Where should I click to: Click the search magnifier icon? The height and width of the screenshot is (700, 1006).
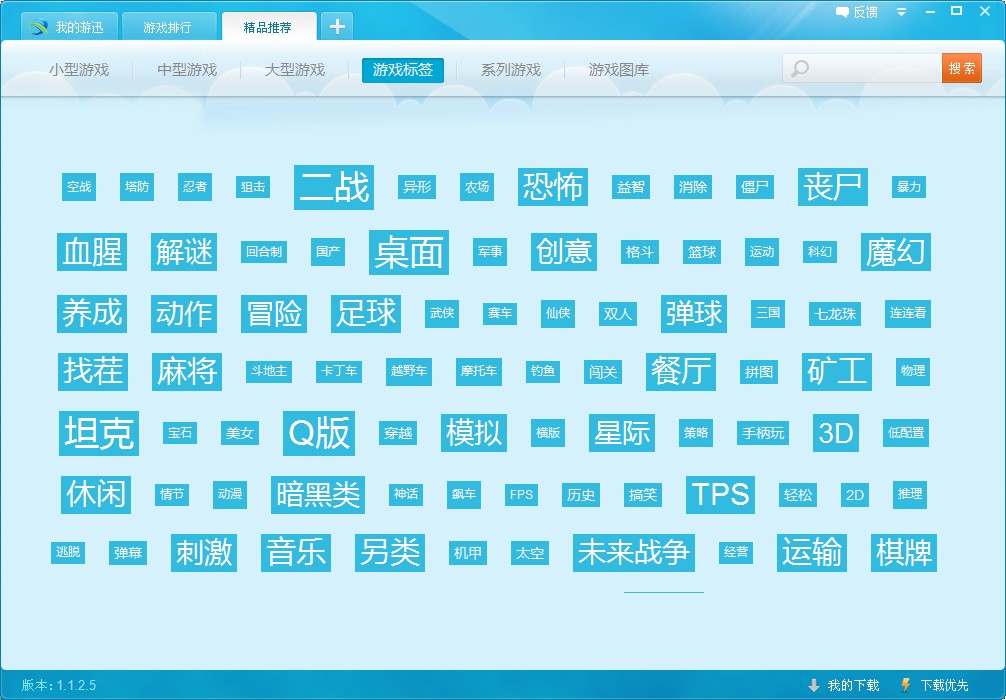pos(799,68)
